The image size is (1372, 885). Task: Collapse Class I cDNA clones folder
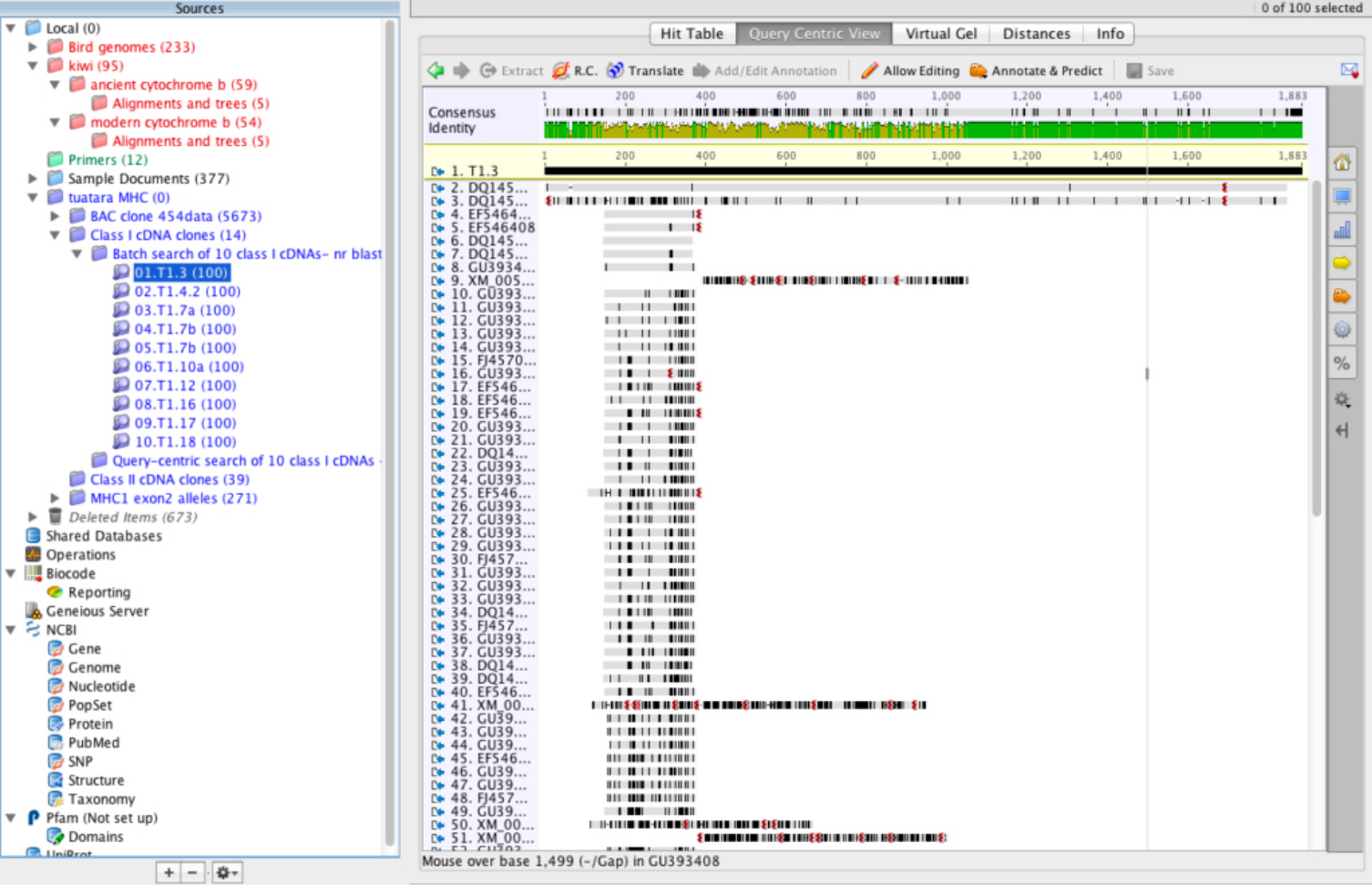pos(55,235)
